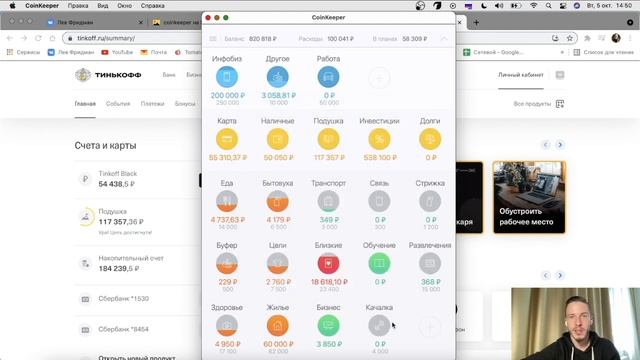Screen dimensions: 640x360
Task: Go to the Tinkoff Платежи tab
Action: click(152, 104)
